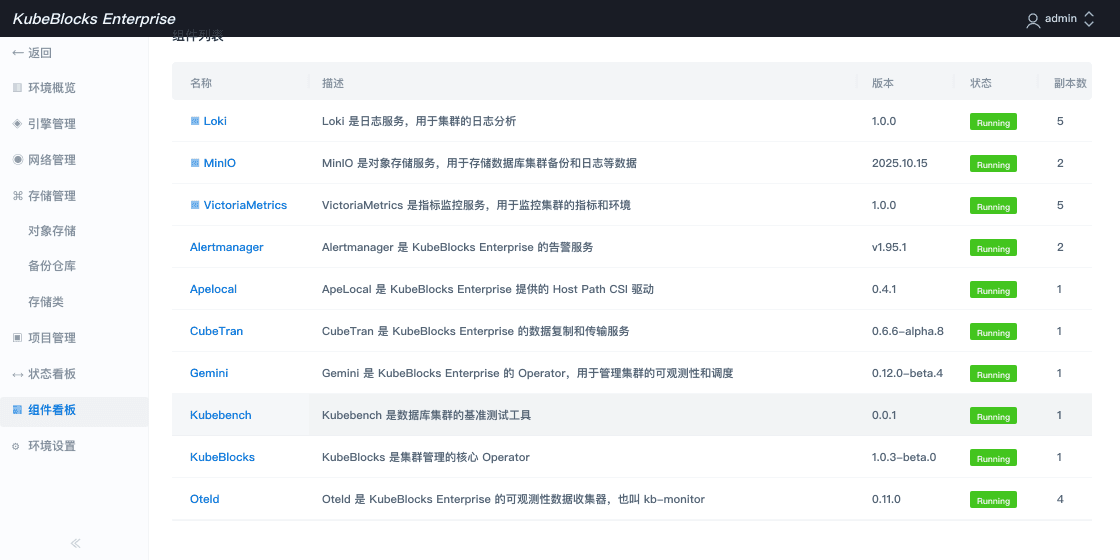The image size is (1120, 560).
Task: Click version 0.12.0-beta.4 for Gemini
Action: (907, 374)
